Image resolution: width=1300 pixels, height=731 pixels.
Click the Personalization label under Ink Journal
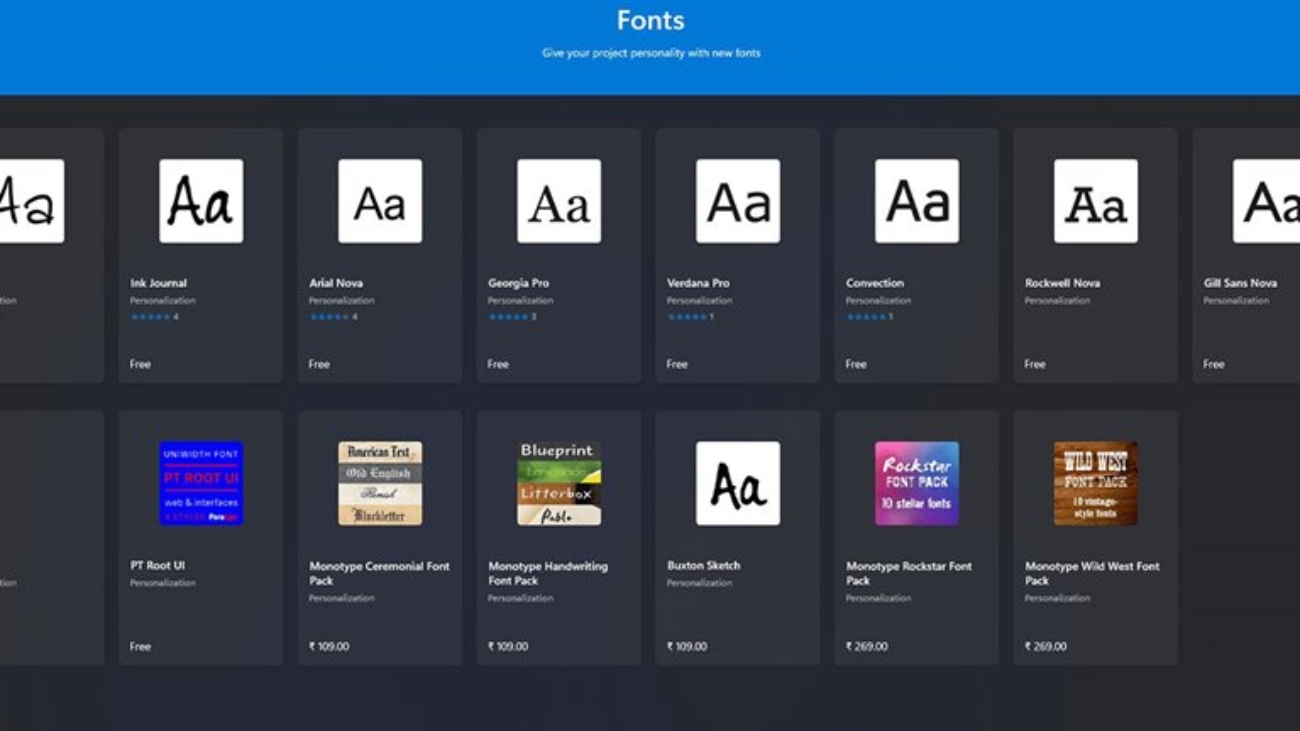(x=163, y=300)
